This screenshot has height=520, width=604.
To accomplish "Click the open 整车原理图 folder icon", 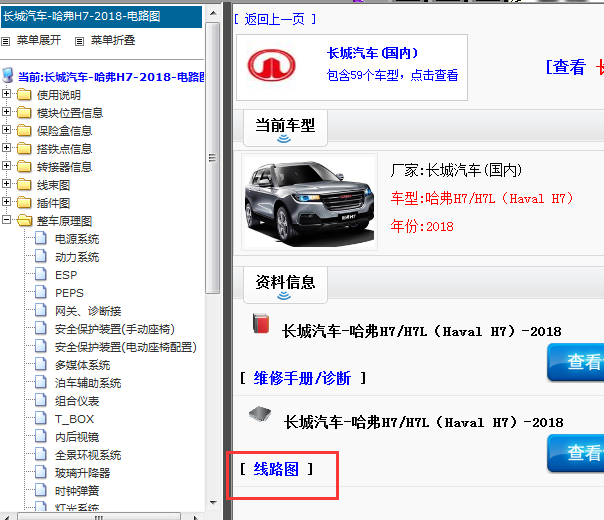I will [25, 221].
